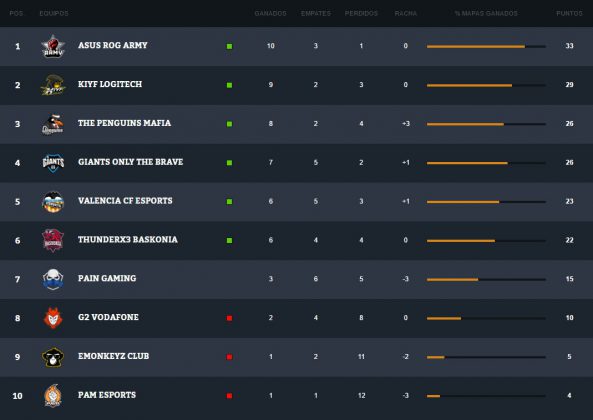This screenshot has width=593, height=420.
Task: Click the RACHA column header
Action: (x=405, y=13)
